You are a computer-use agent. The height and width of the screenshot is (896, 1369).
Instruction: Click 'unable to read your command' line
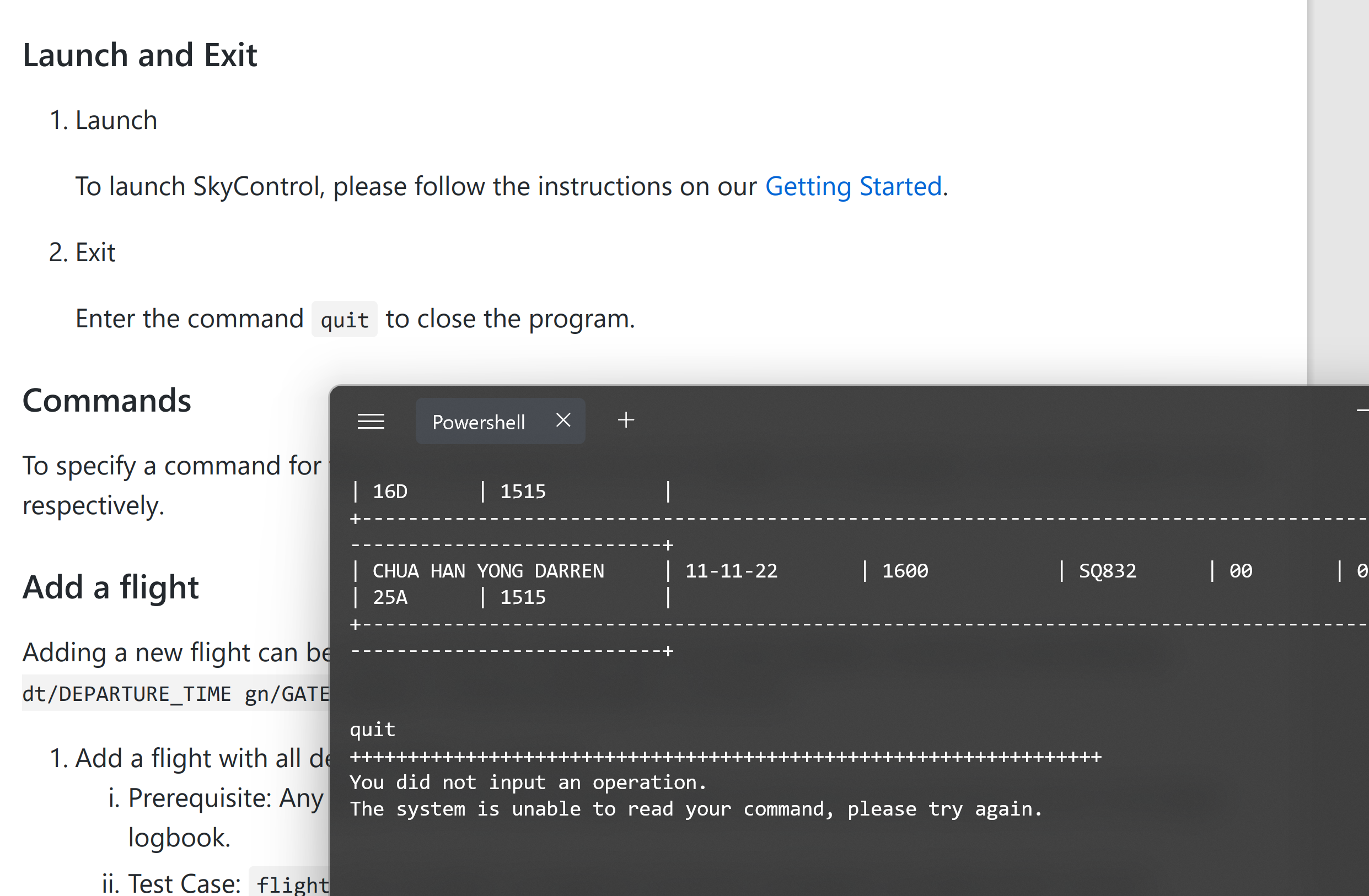coord(695,808)
